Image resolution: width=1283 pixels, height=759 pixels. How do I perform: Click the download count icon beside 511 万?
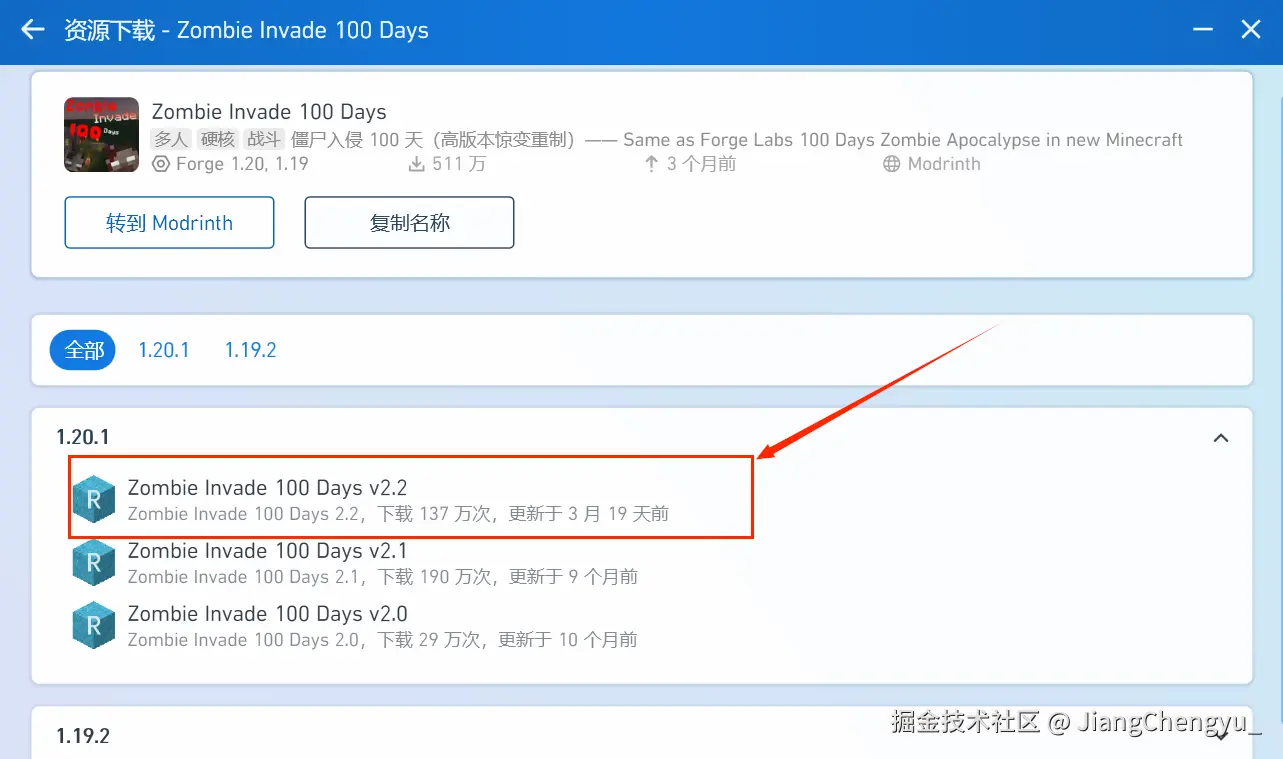click(417, 164)
